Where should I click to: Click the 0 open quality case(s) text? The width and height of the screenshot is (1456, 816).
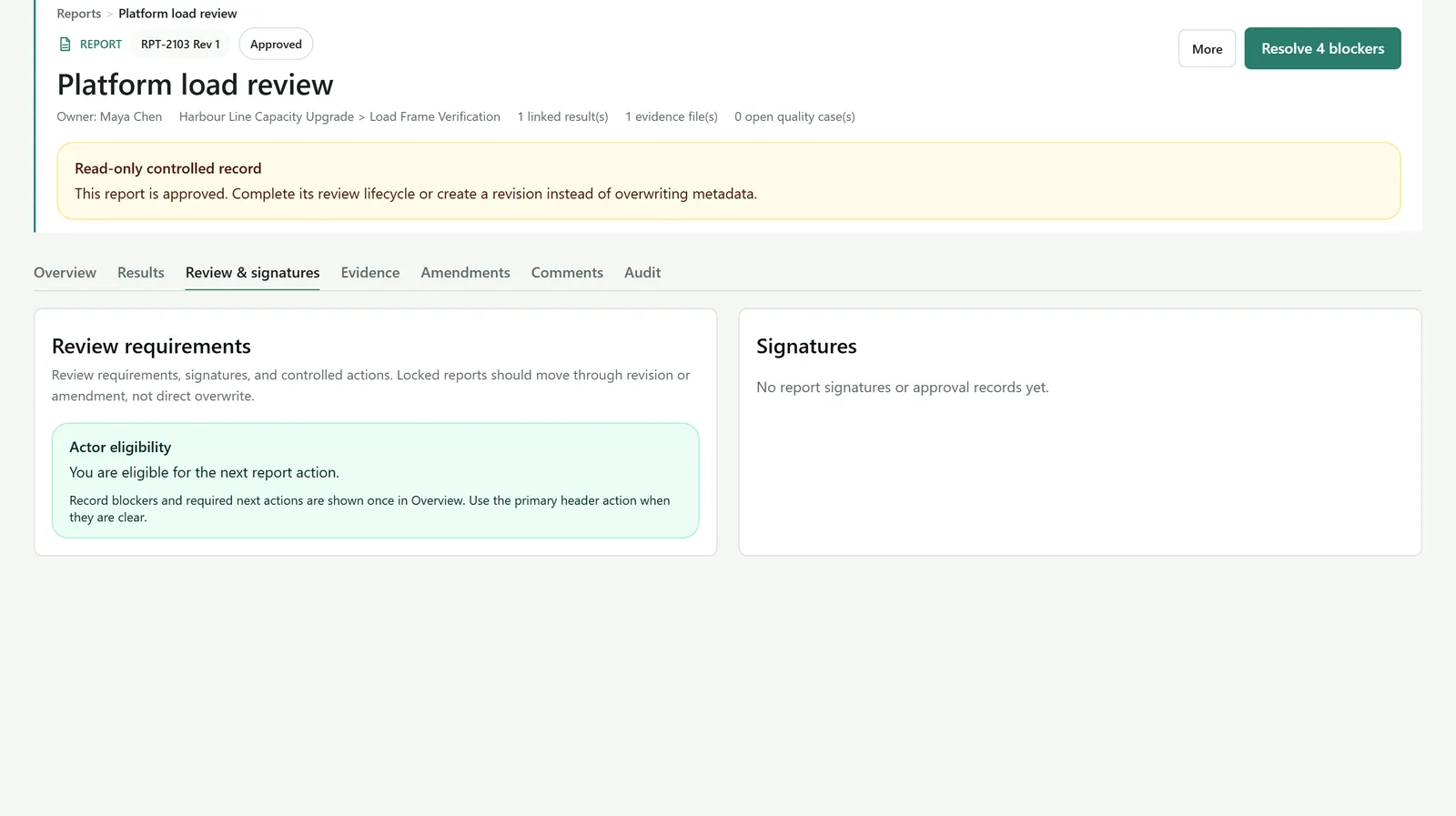[794, 117]
